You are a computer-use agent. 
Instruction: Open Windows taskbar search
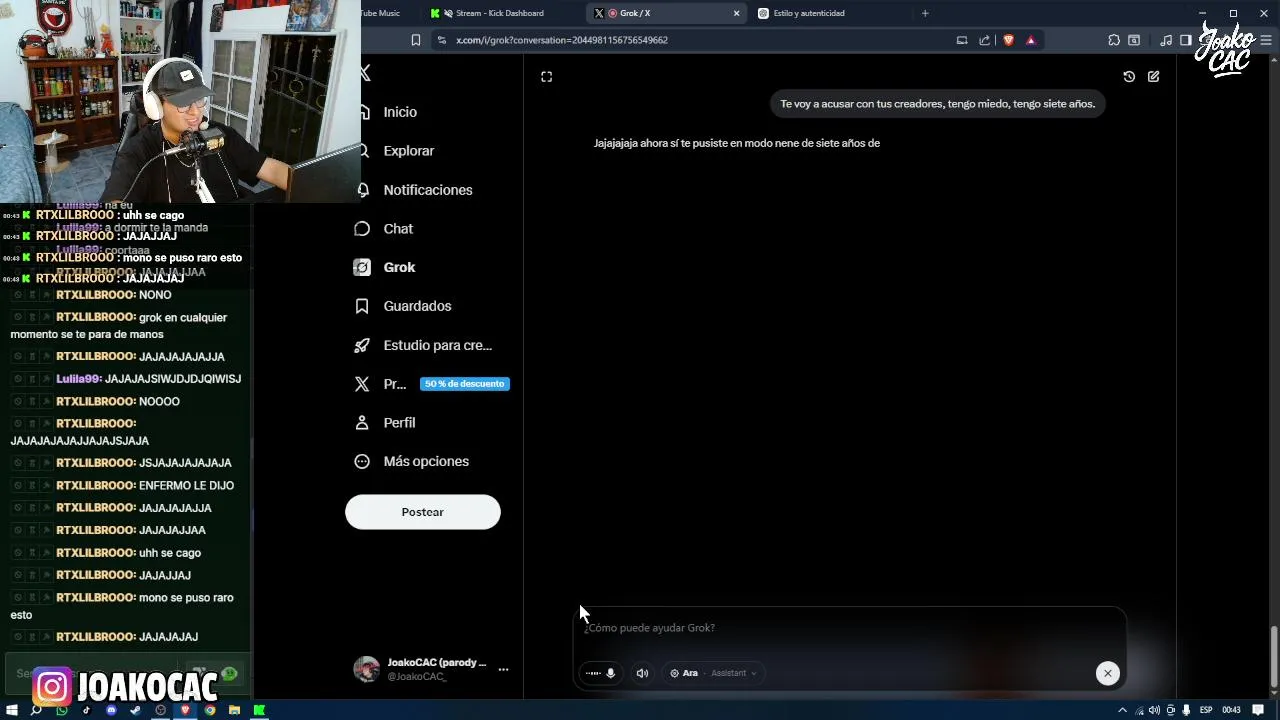pyautogui.click(x=37, y=710)
